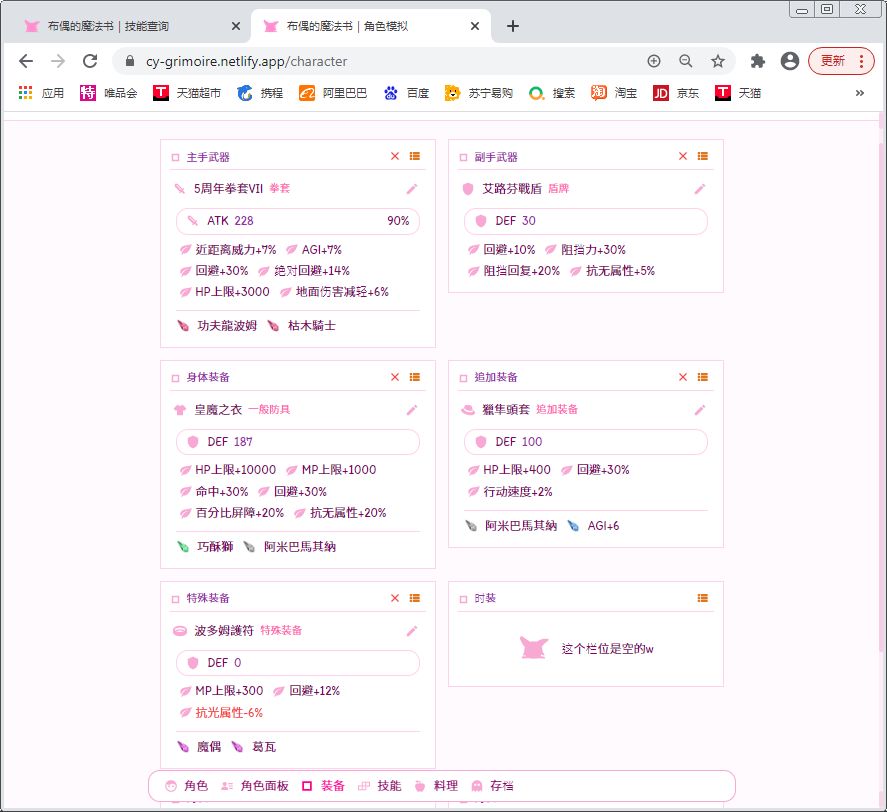Screen dimensions: 887x812
Task: Click the green 巧酥獅 crystal icon
Action: pyautogui.click(x=183, y=547)
